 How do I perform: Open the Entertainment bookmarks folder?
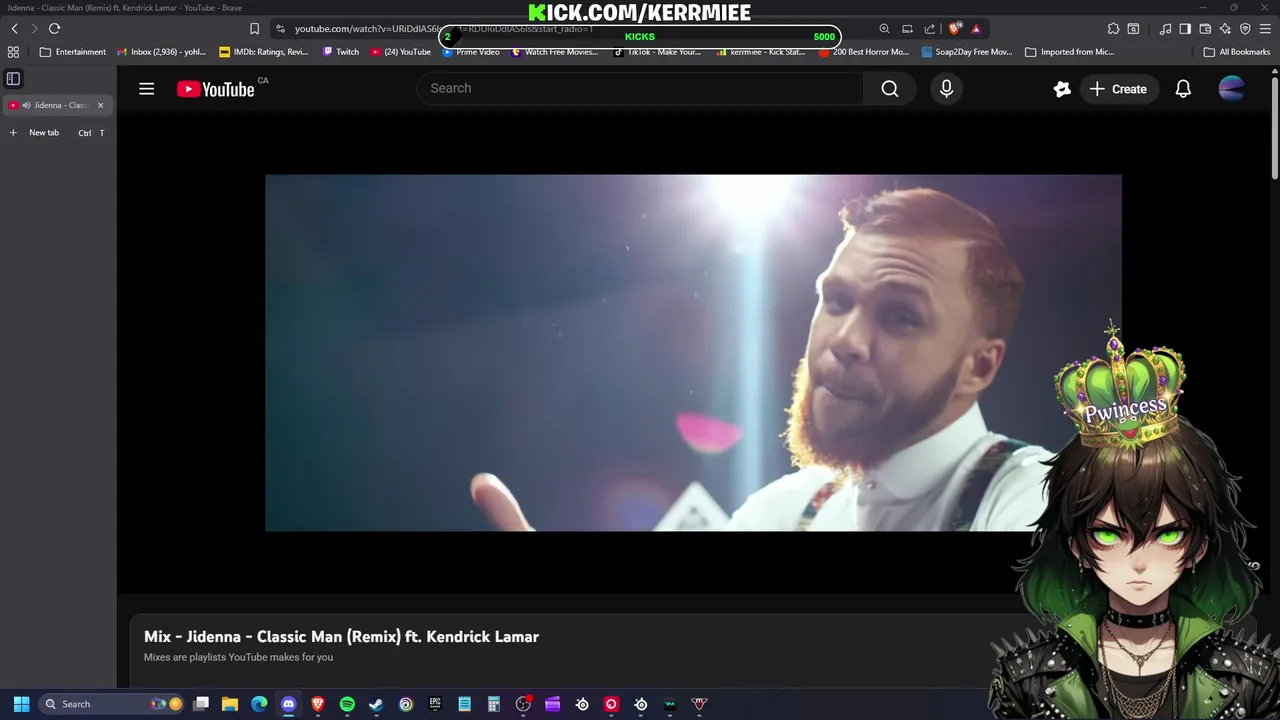72,52
